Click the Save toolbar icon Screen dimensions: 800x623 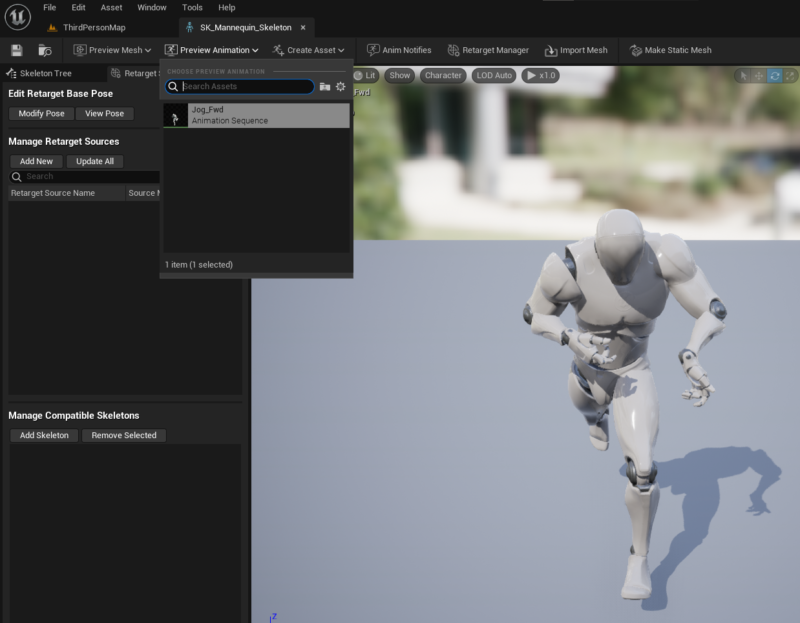pyautogui.click(x=15, y=48)
